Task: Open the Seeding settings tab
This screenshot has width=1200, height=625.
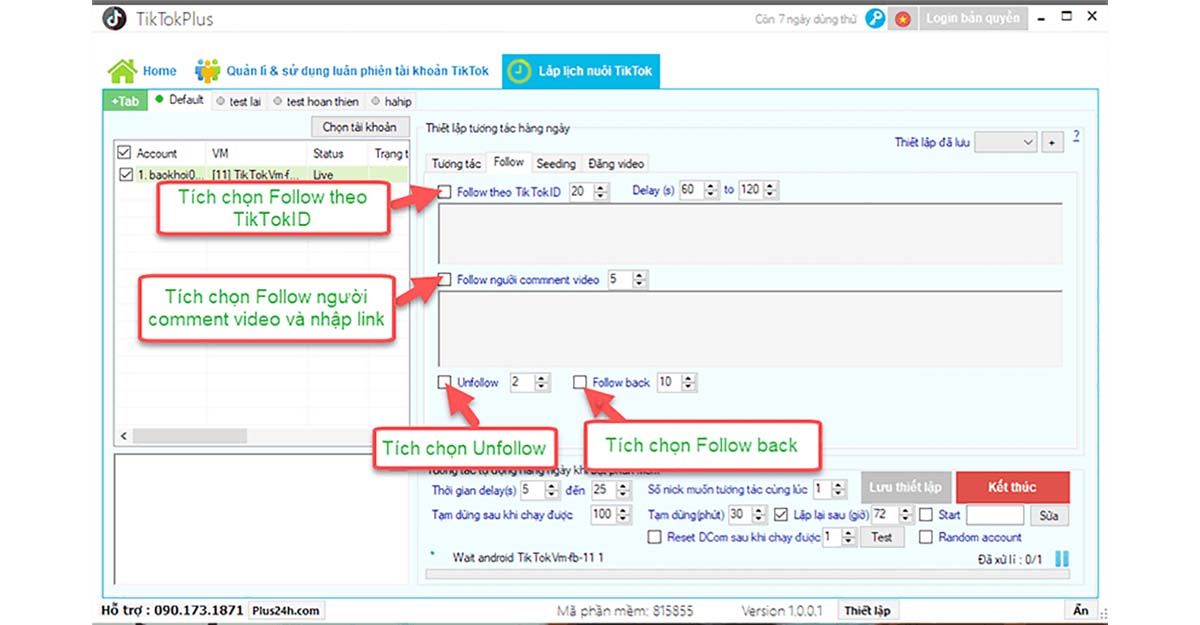Action: tap(556, 163)
